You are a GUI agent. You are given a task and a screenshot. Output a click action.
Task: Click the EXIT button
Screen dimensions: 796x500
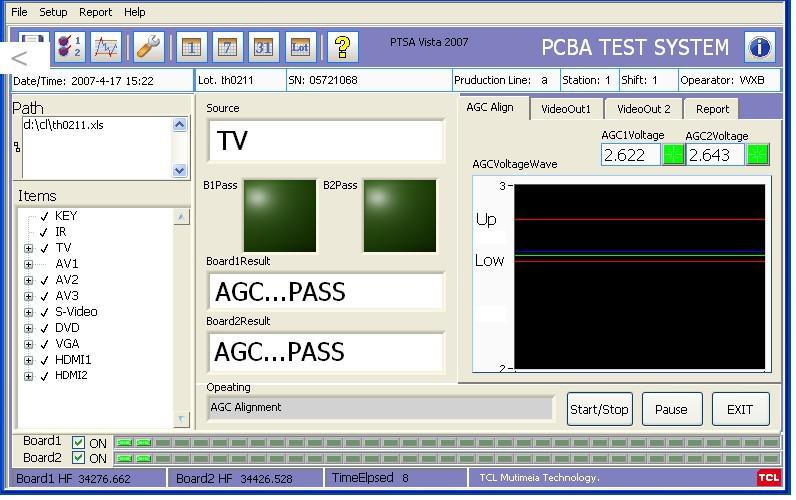740,409
